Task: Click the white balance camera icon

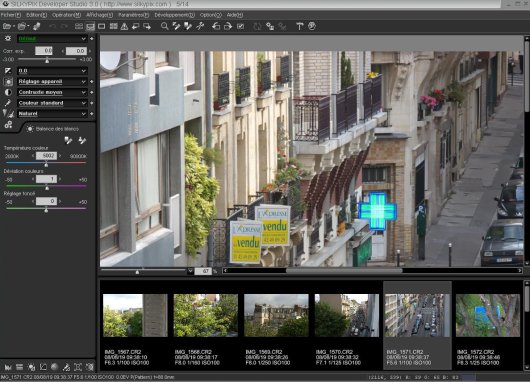Action: (x=8, y=81)
